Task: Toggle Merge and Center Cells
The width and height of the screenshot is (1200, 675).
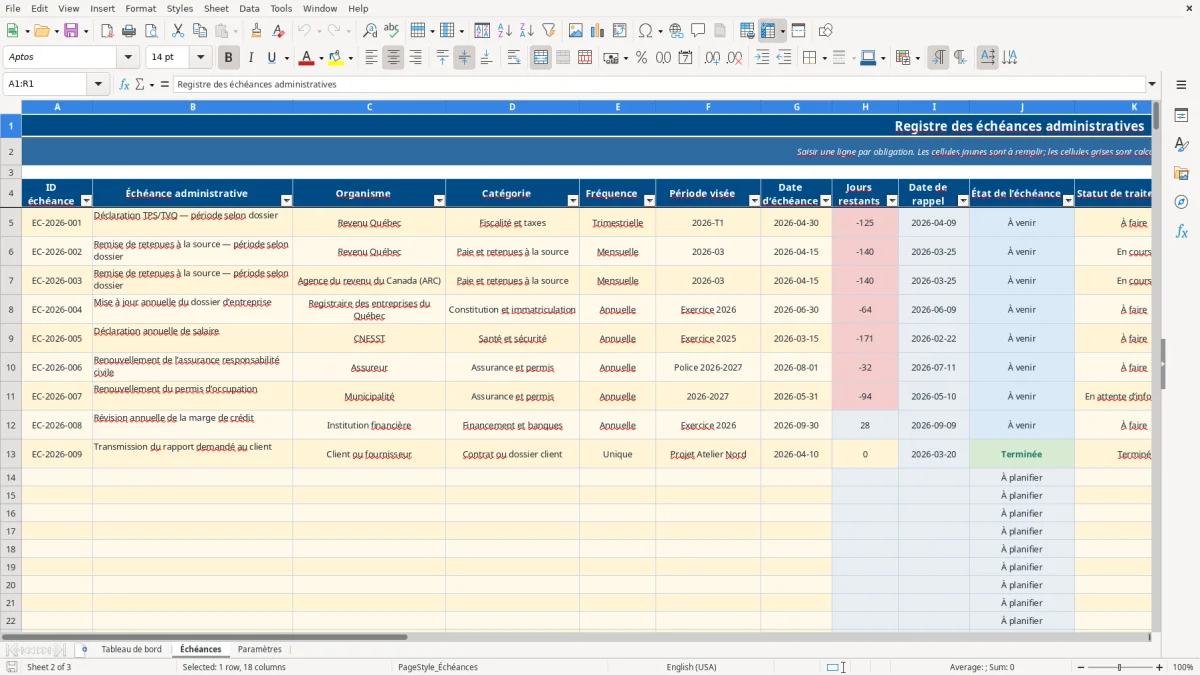Action: [x=541, y=58]
